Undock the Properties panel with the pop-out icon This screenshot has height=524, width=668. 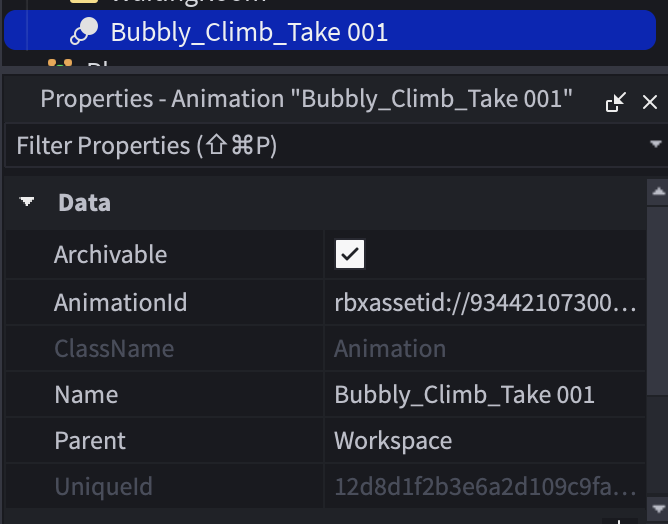pyautogui.click(x=616, y=102)
